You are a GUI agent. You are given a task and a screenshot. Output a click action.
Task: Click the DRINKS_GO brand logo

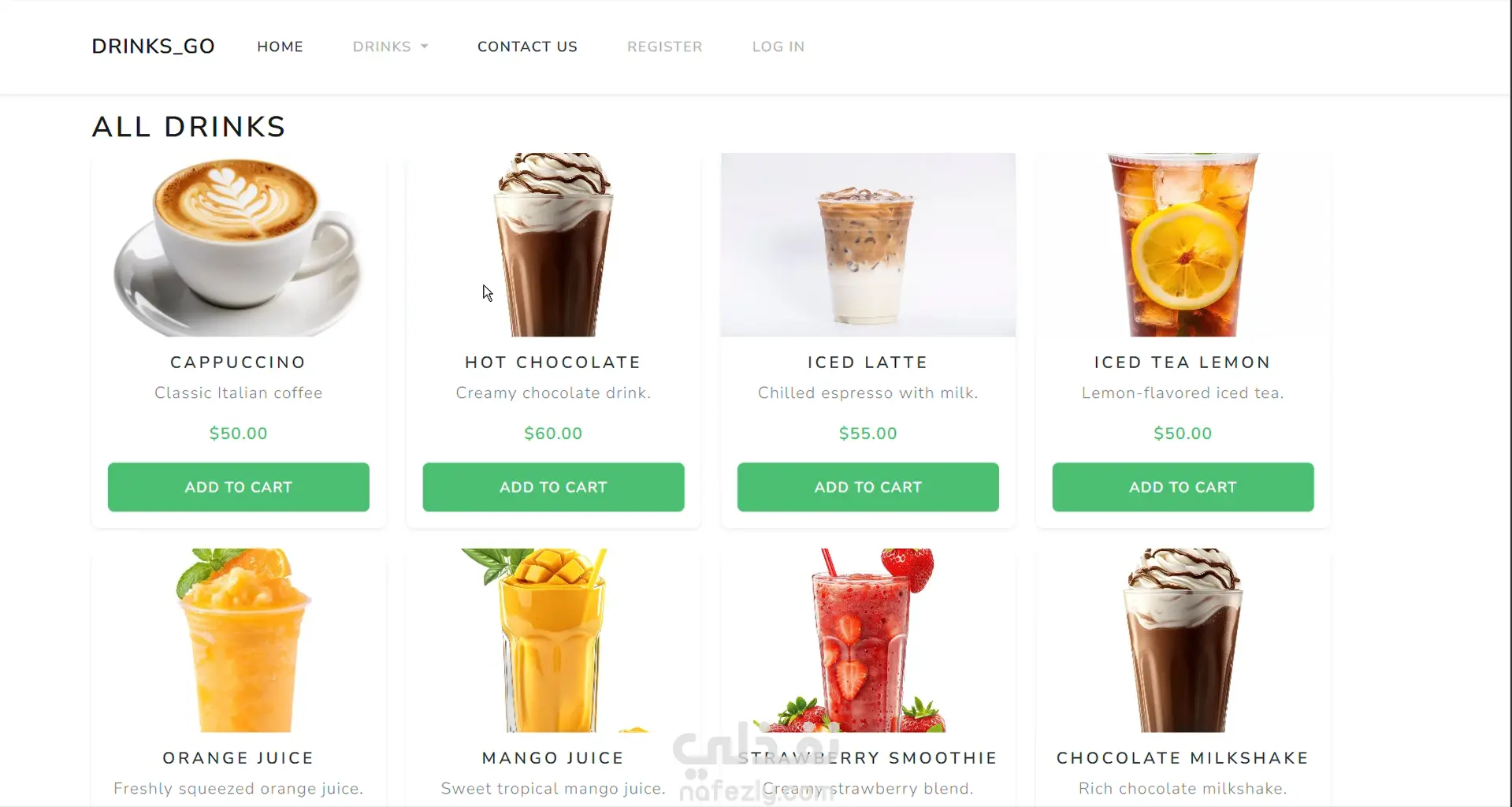point(153,46)
